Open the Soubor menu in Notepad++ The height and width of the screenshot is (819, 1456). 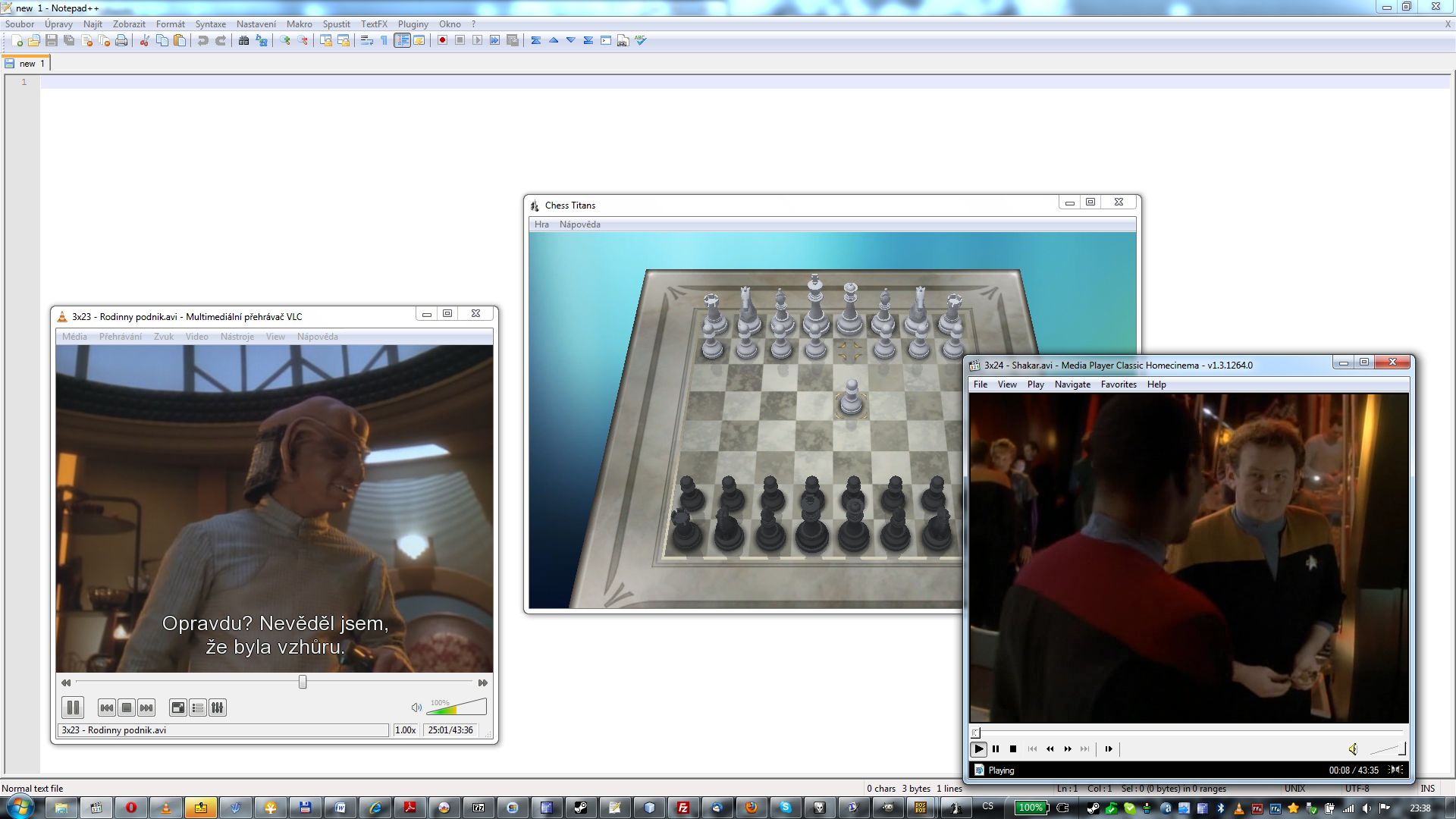pyautogui.click(x=20, y=24)
